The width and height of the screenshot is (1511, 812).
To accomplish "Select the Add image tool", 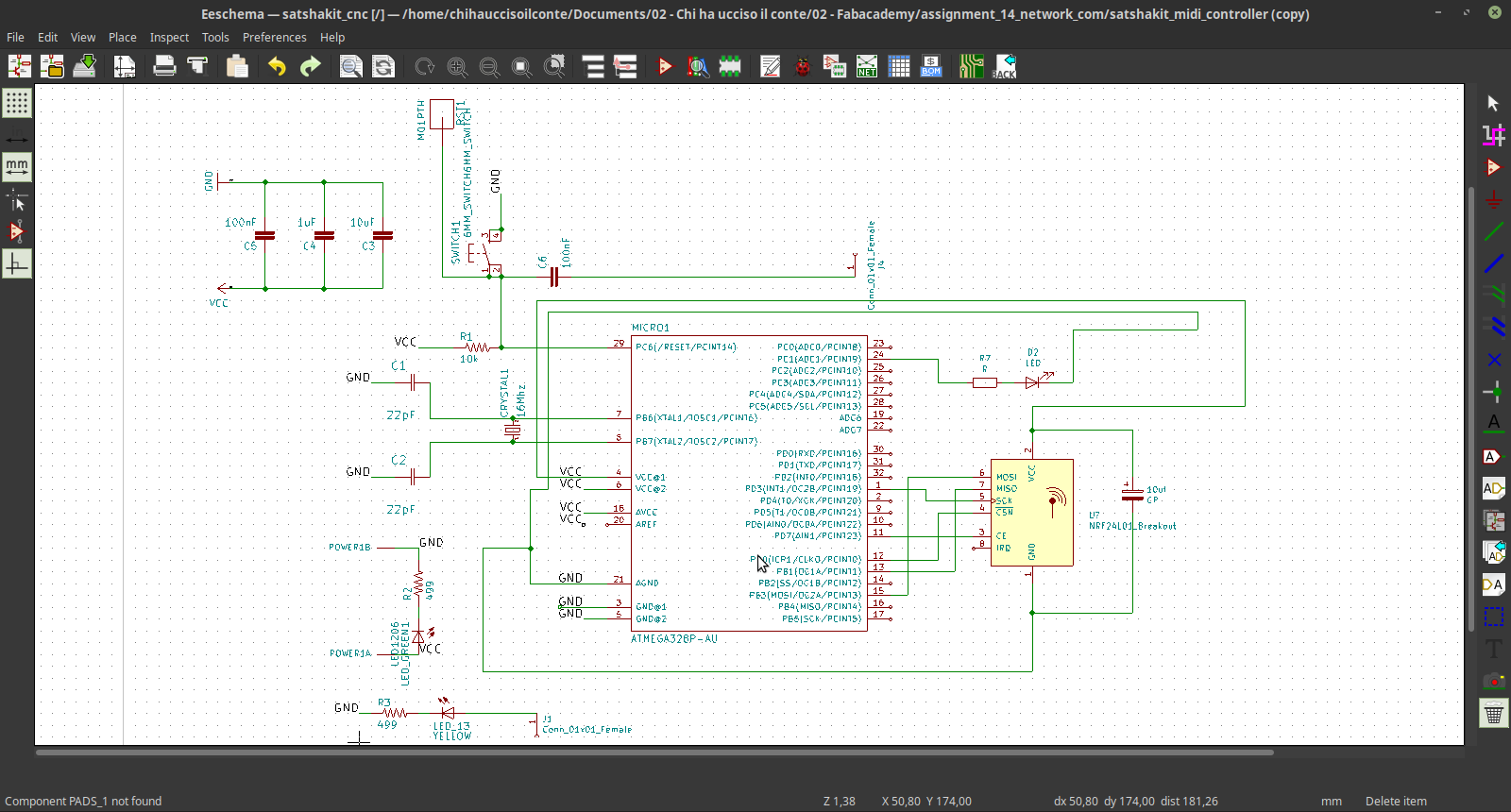I will coord(1493,681).
